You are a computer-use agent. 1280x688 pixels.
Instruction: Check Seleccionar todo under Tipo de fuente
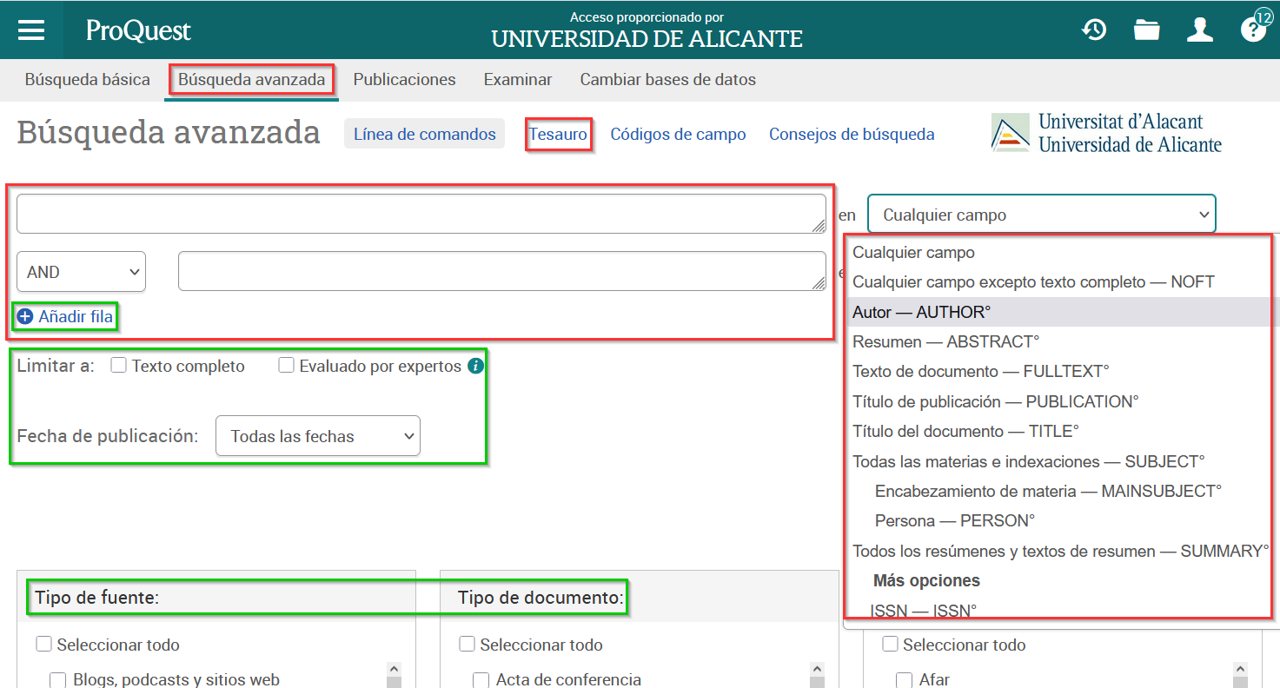pyautogui.click(x=44, y=644)
